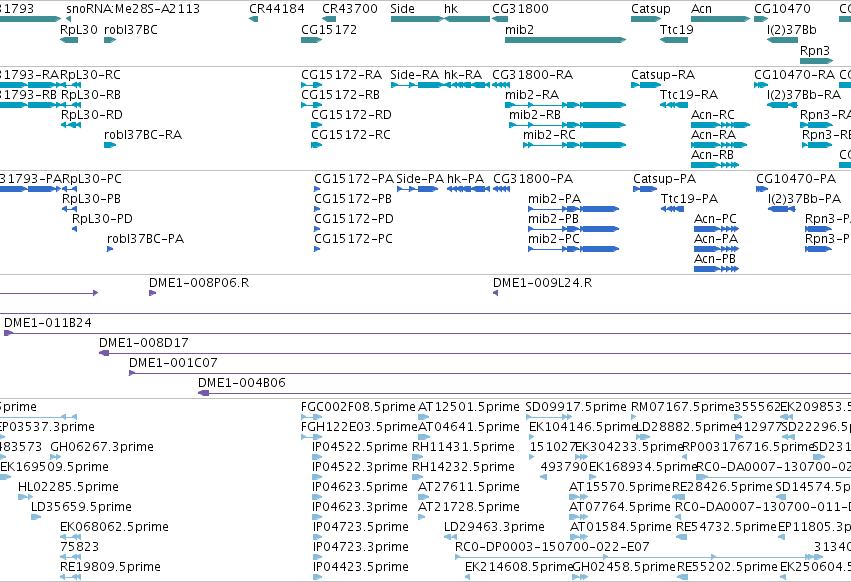Click the l(2)37Bb gene label

tap(791, 30)
